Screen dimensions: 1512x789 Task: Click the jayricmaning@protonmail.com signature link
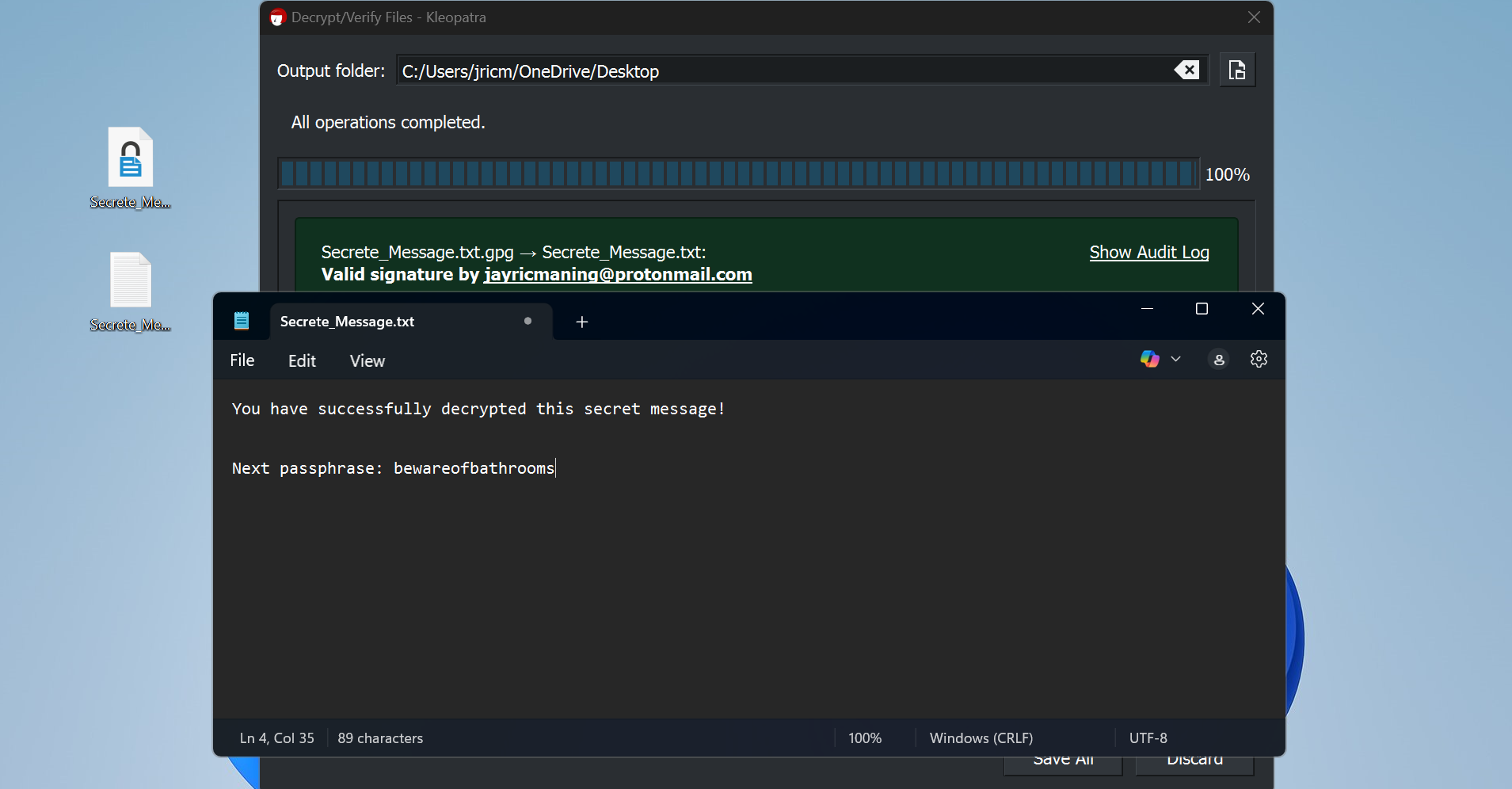pyautogui.click(x=618, y=275)
